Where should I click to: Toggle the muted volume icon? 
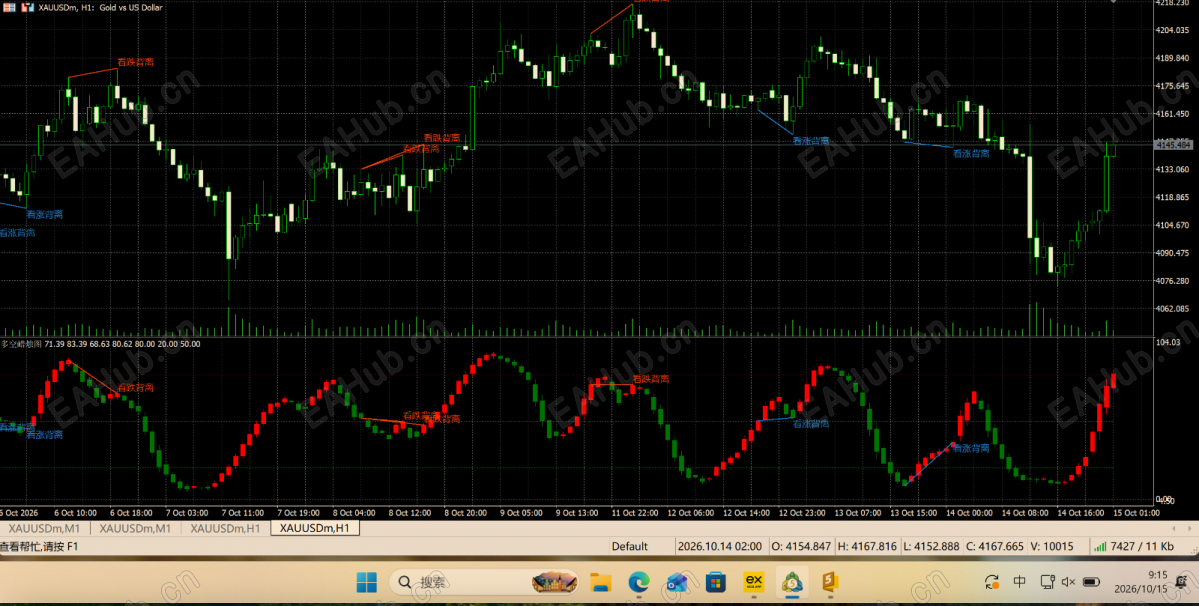tap(1069, 582)
